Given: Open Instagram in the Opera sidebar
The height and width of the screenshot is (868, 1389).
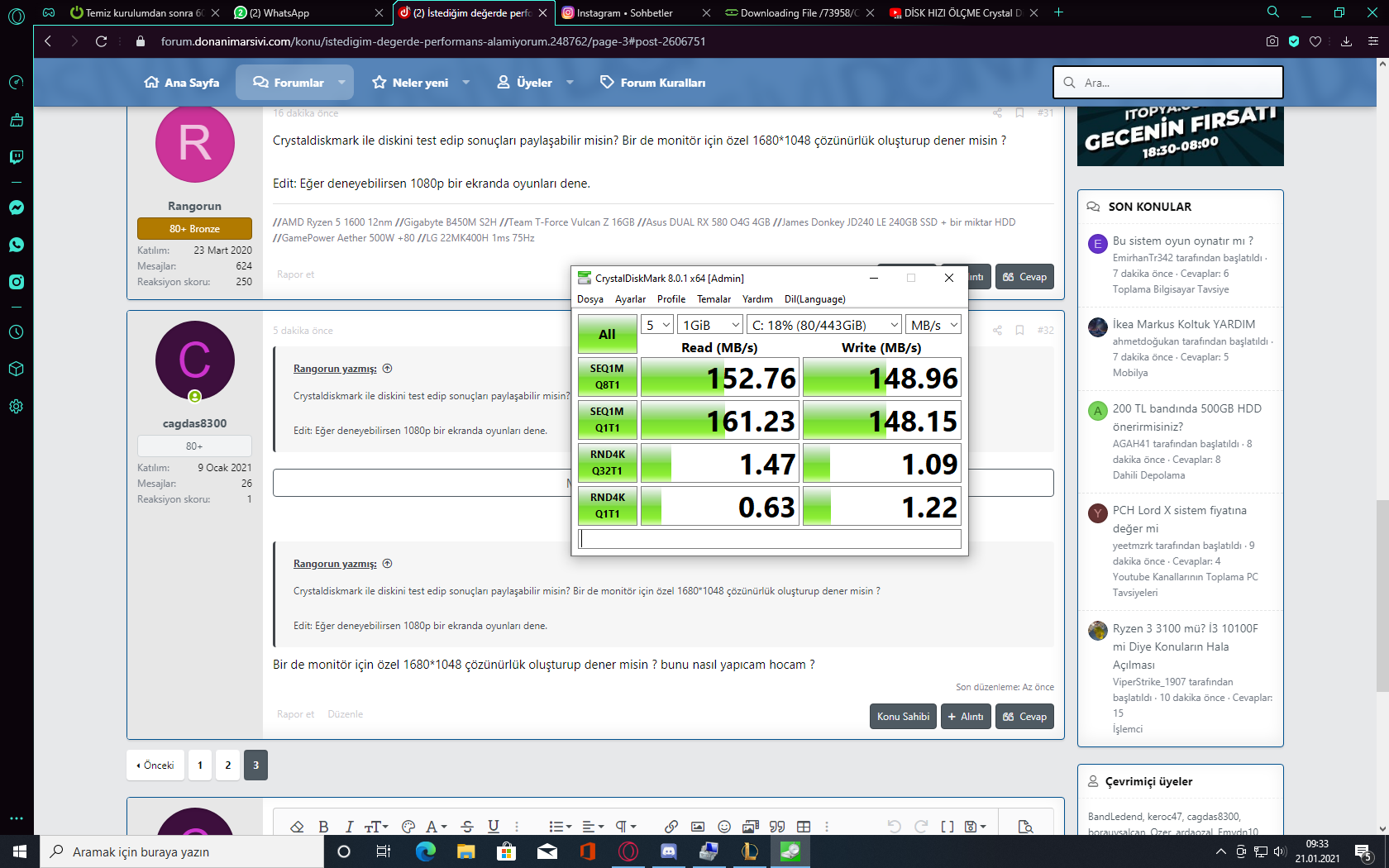Looking at the screenshot, I should click(x=17, y=282).
